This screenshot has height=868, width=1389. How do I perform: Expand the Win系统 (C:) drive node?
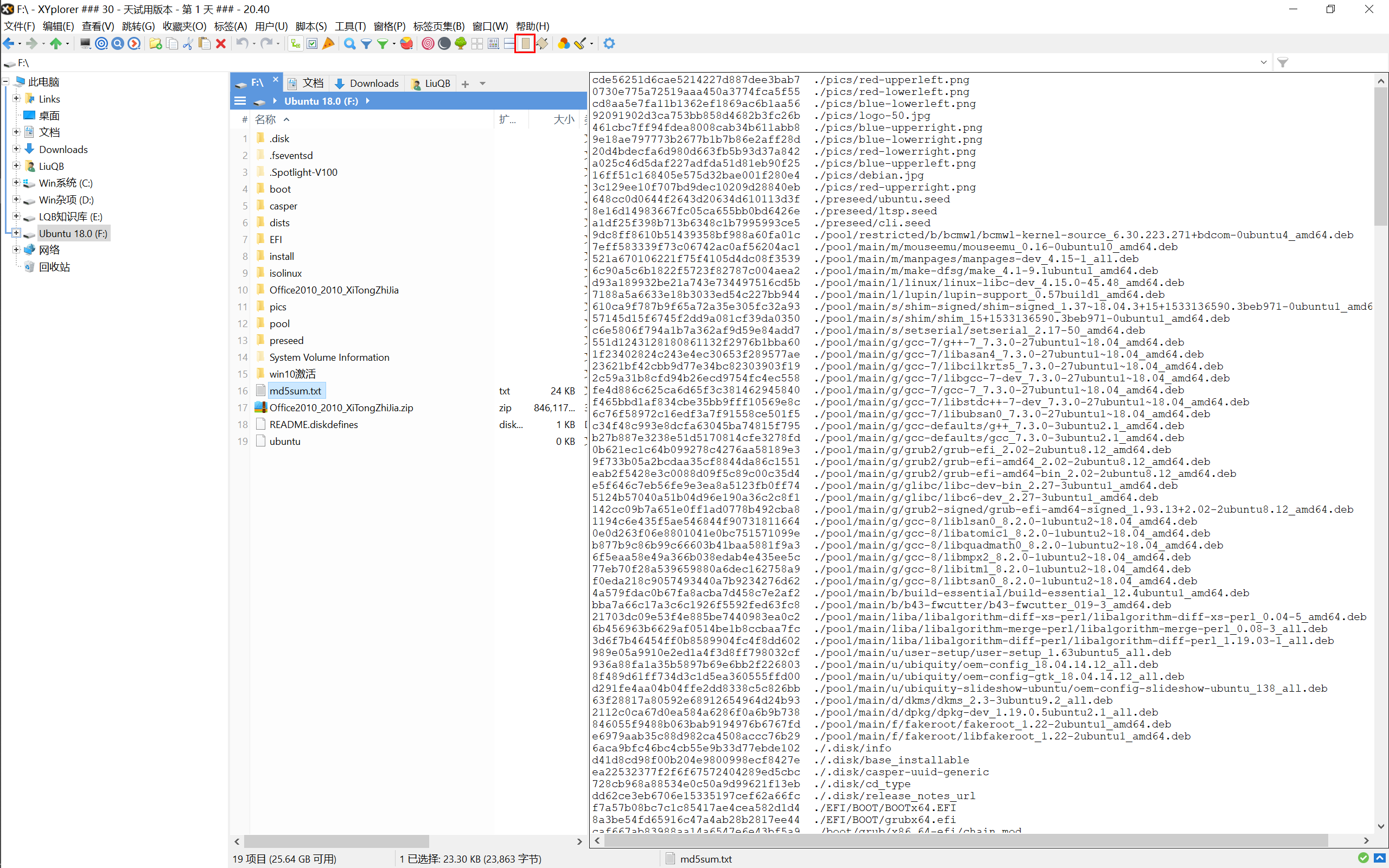click(17, 183)
